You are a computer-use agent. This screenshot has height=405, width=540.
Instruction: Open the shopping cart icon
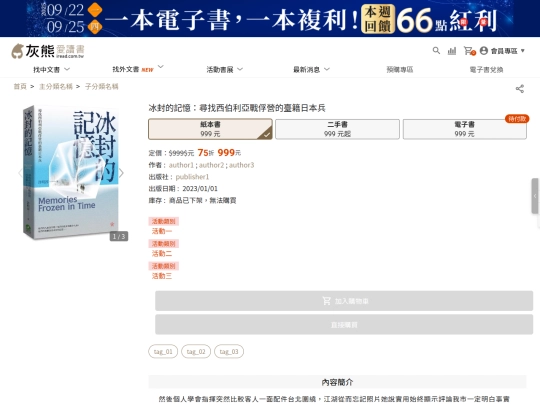click(469, 51)
